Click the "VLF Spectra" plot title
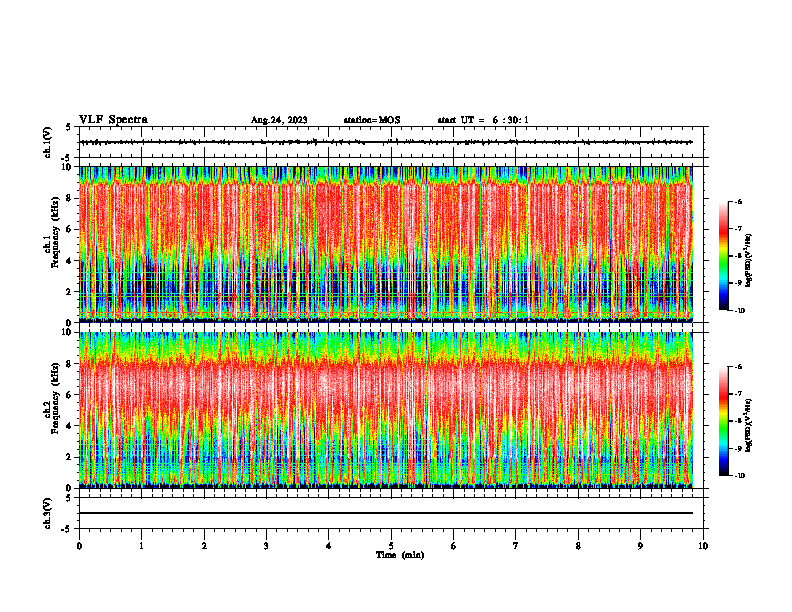 coord(113,120)
